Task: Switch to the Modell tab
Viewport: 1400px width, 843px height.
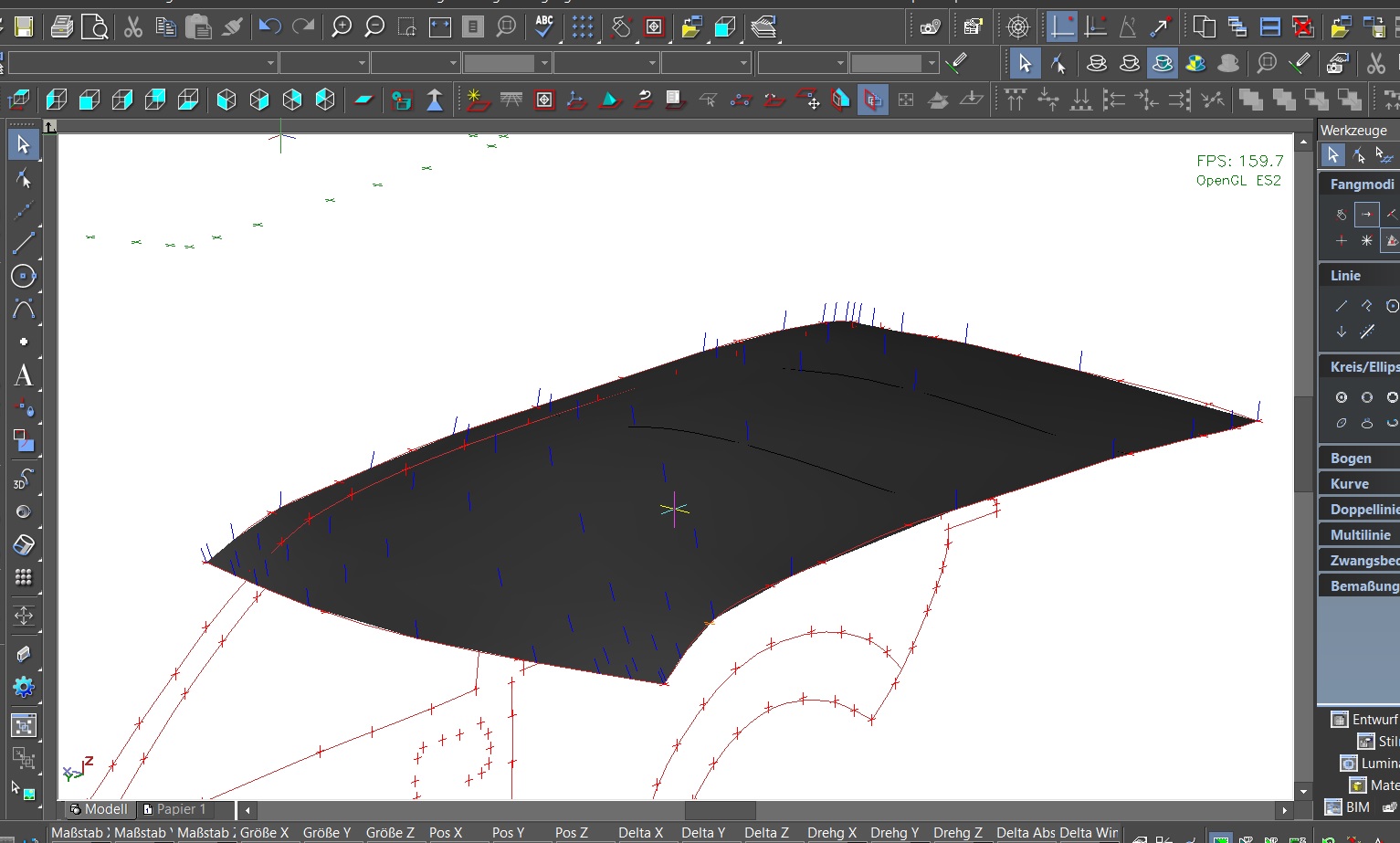Action: click(99, 809)
